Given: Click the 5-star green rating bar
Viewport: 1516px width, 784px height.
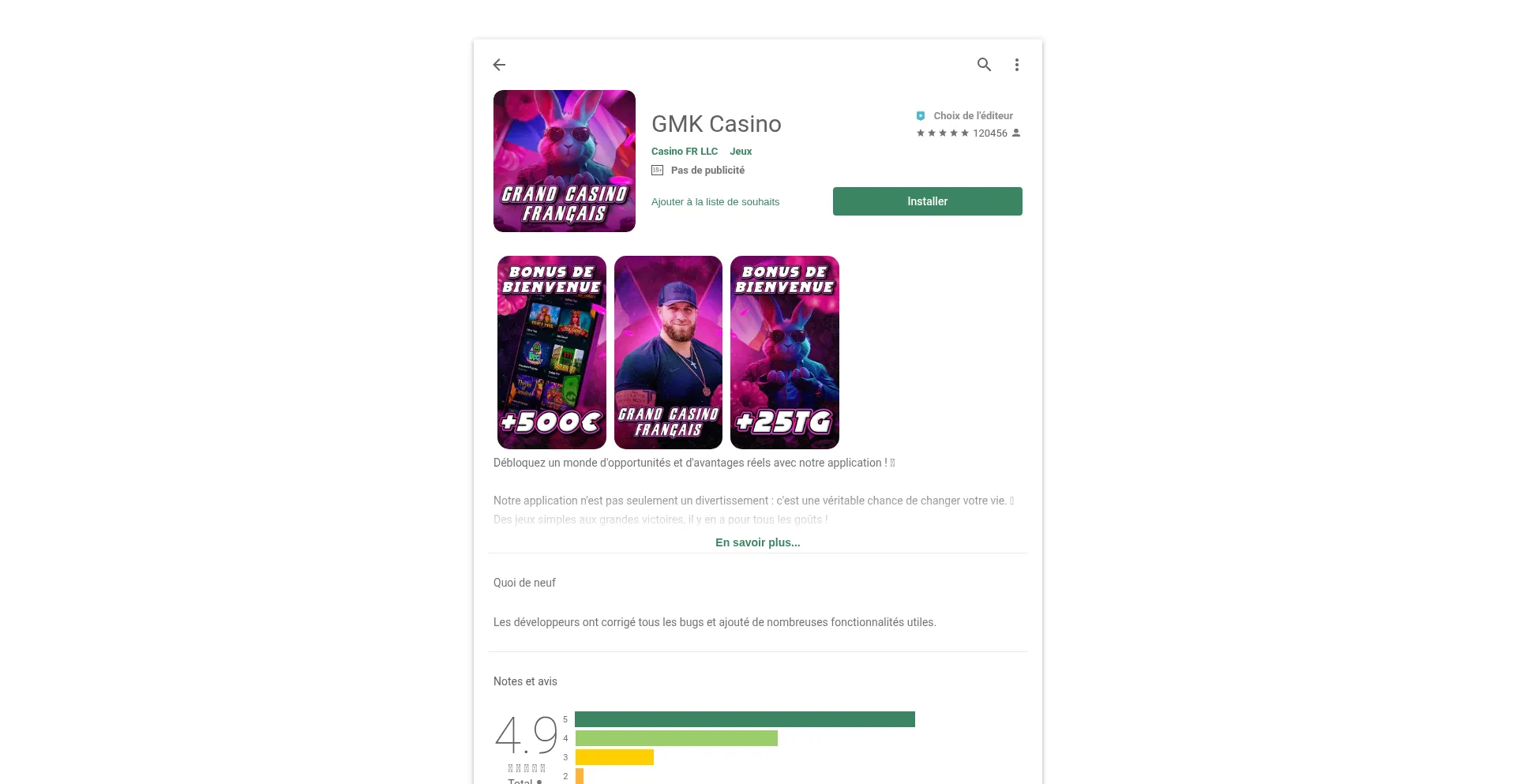Looking at the screenshot, I should click(745, 719).
